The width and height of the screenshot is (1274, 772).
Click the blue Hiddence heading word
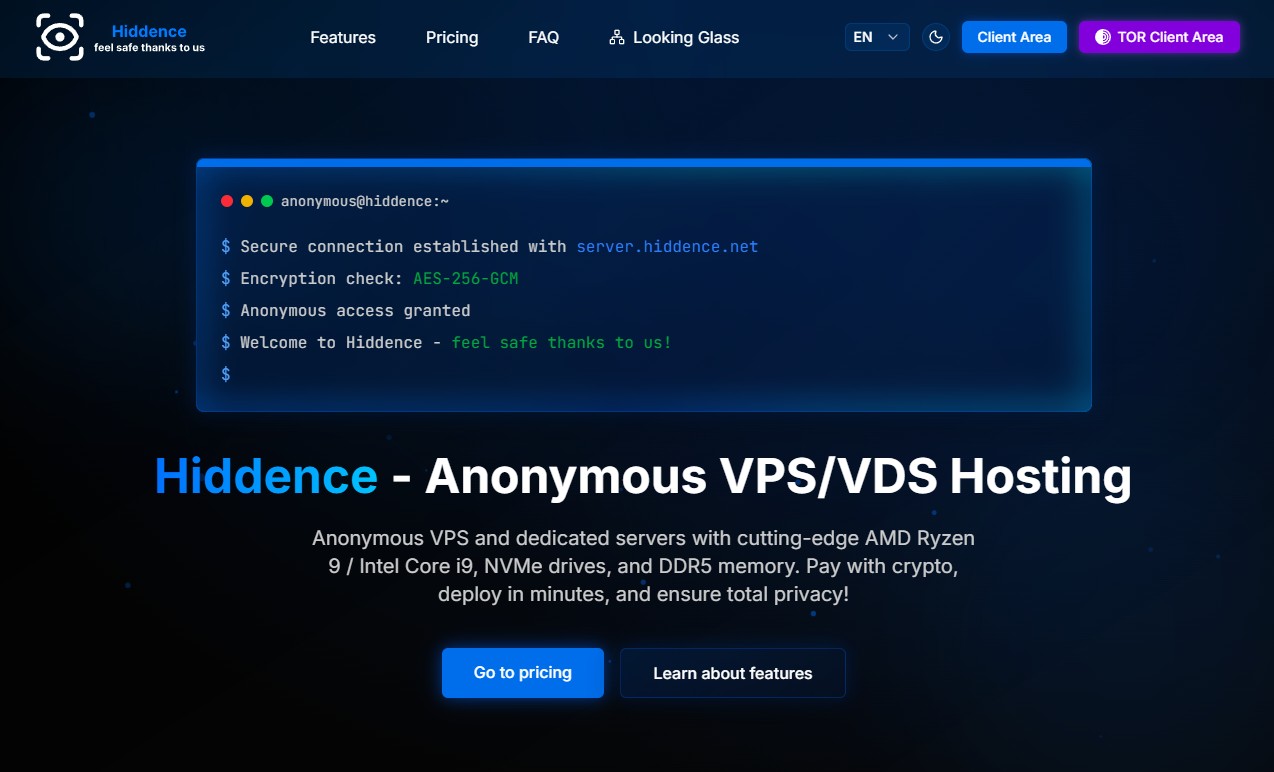click(266, 476)
